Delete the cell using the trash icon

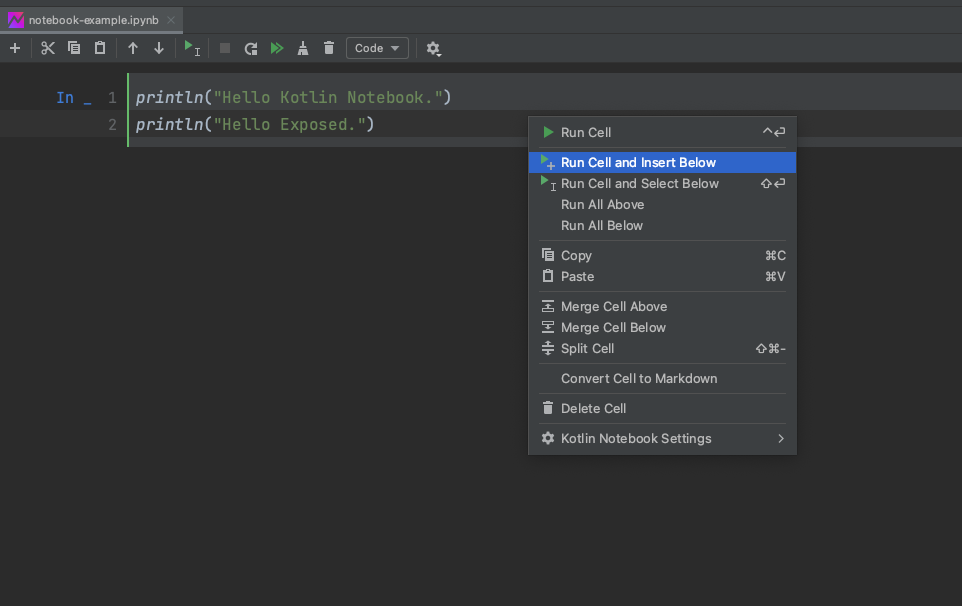click(329, 47)
